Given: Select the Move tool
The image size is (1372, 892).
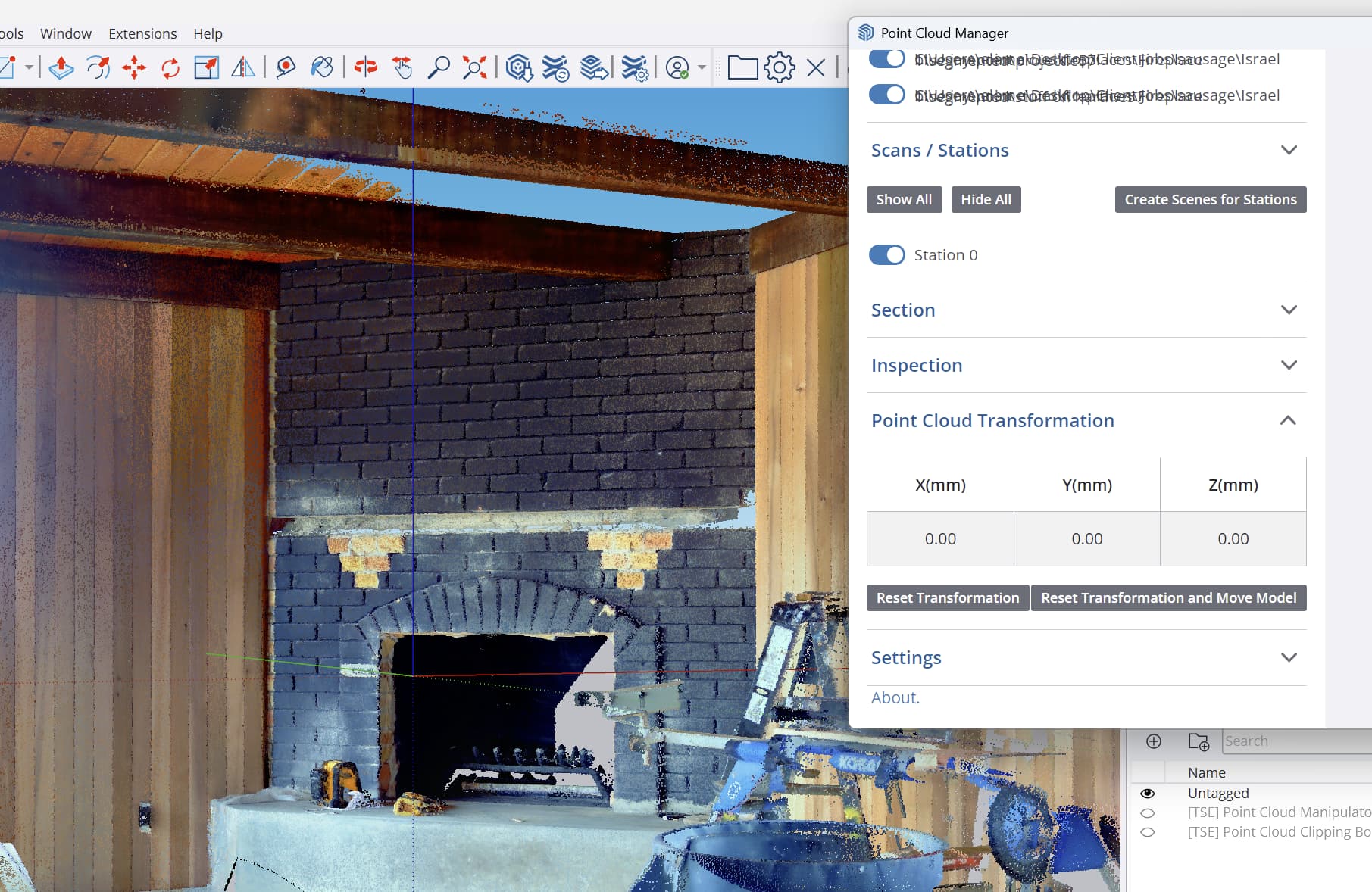Looking at the screenshot, I should click(134, 67).
